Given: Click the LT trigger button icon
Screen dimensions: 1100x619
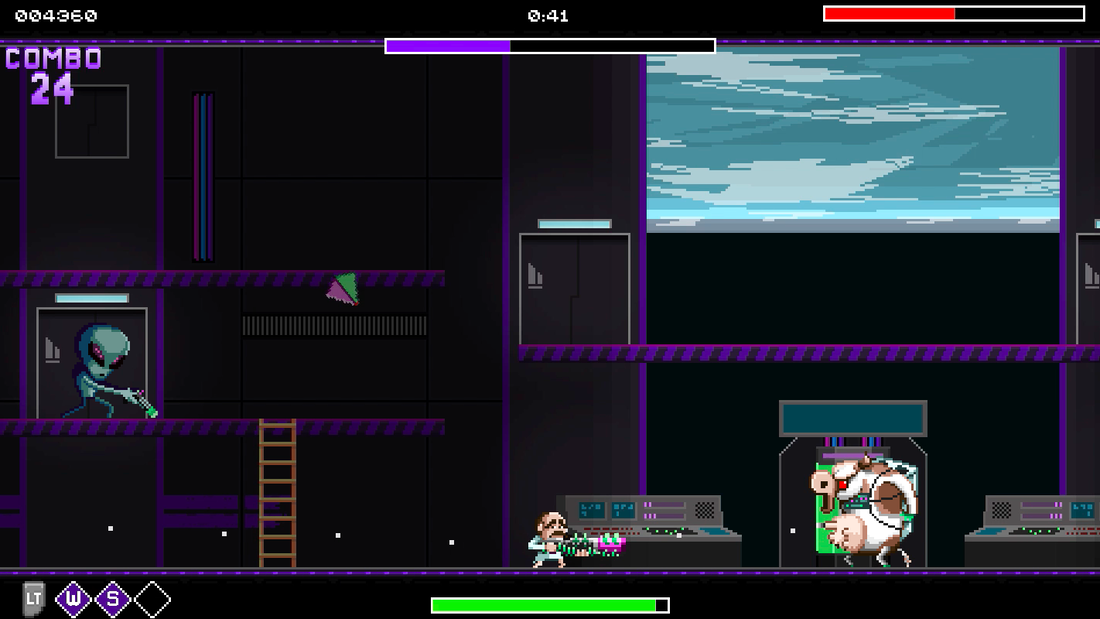Looking at the screenshot, I should 33,599.
